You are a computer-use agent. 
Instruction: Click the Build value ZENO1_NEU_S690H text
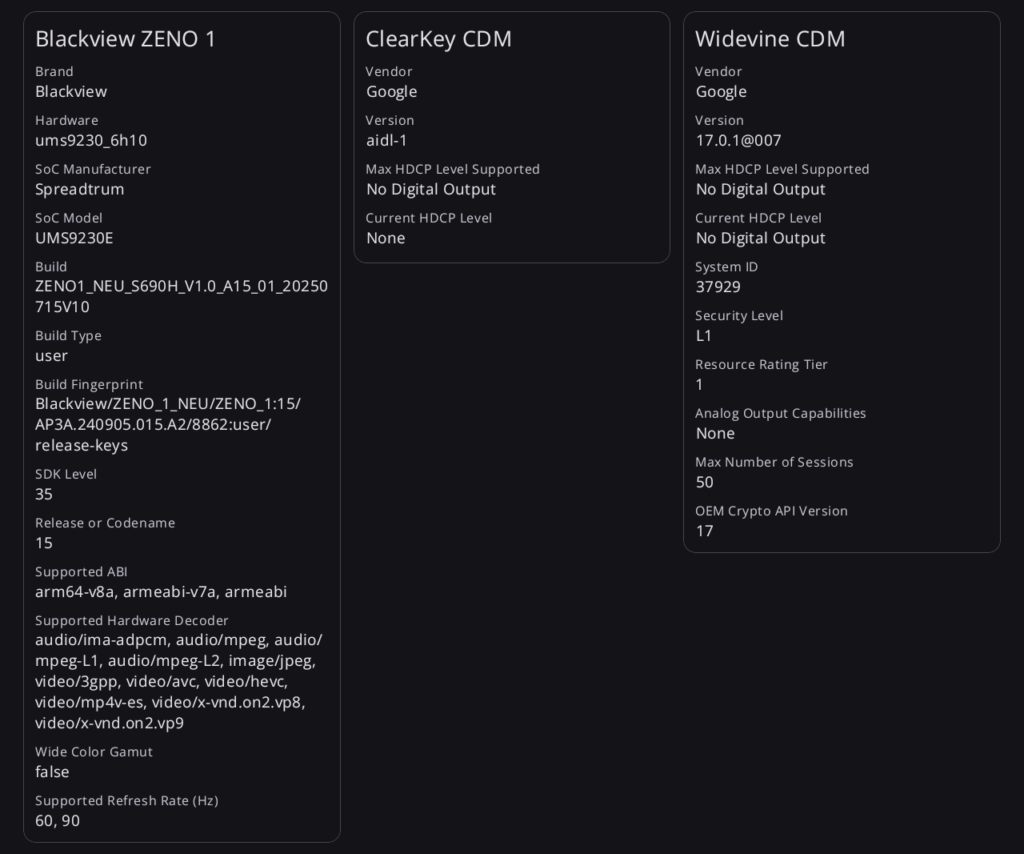coord(182,296)
